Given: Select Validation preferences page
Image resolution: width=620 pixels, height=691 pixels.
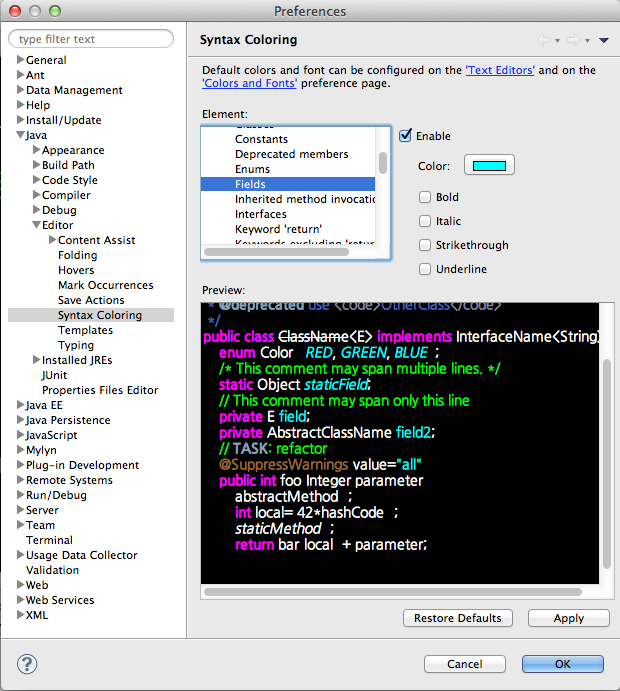Looking at the screenshot, I should click(x=52, y=570).
